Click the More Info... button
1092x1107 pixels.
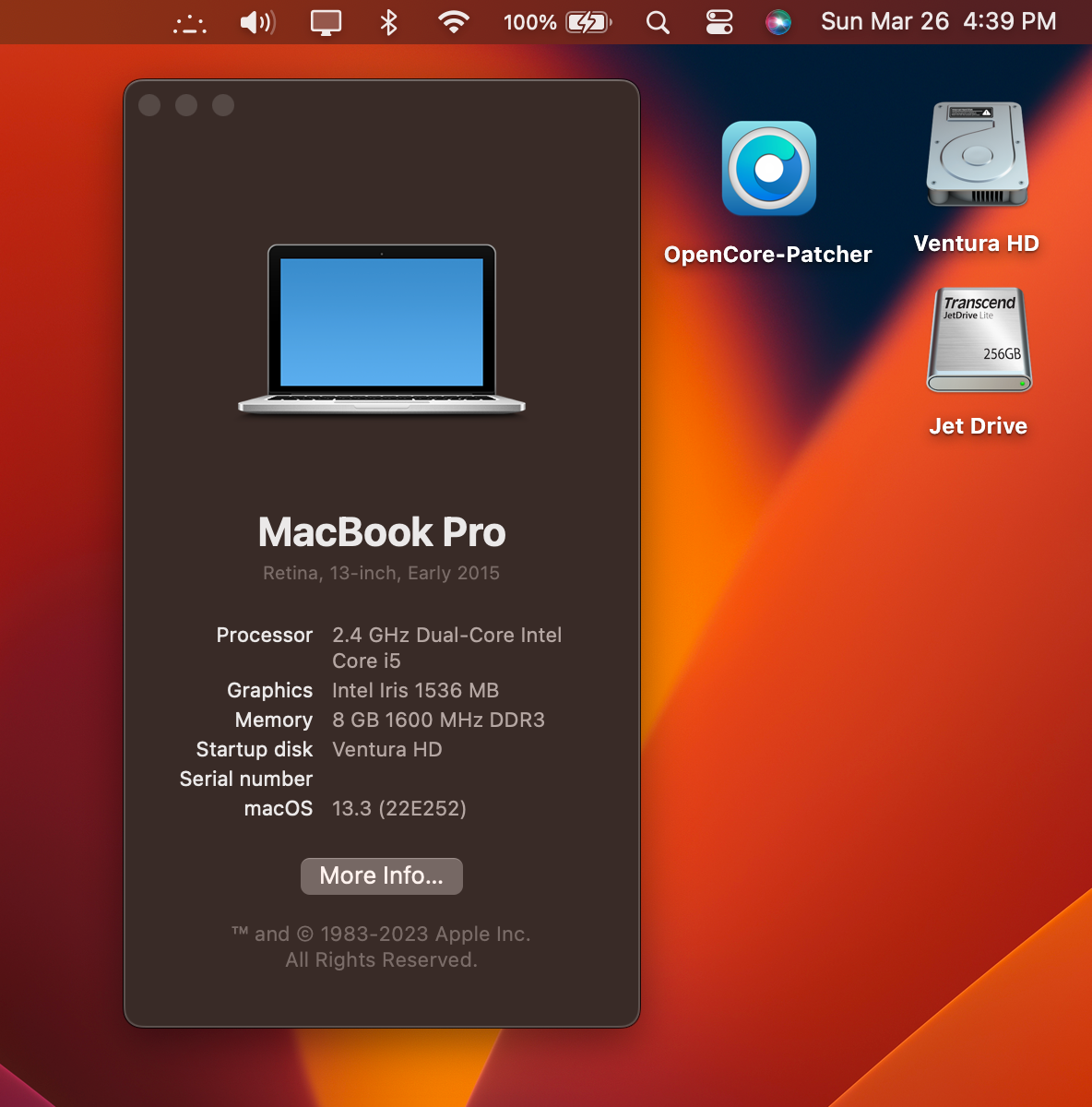(382, 875)
